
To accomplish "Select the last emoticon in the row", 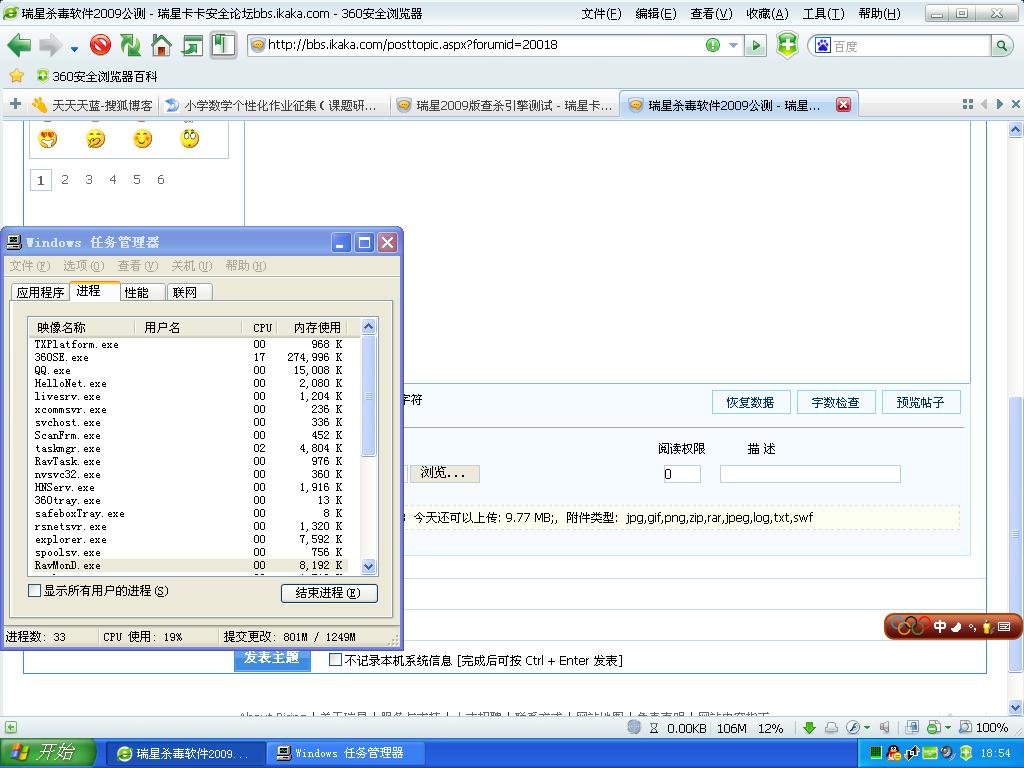I will 189,138.
